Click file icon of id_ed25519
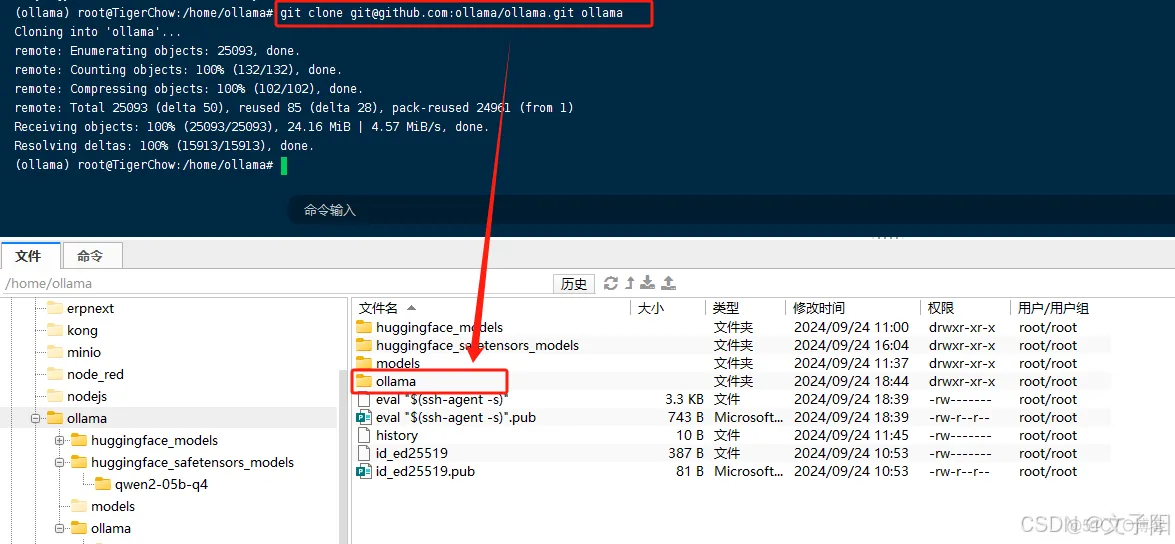The height and width of the screenshot is (544, 1175). click(x=364, y=453)
